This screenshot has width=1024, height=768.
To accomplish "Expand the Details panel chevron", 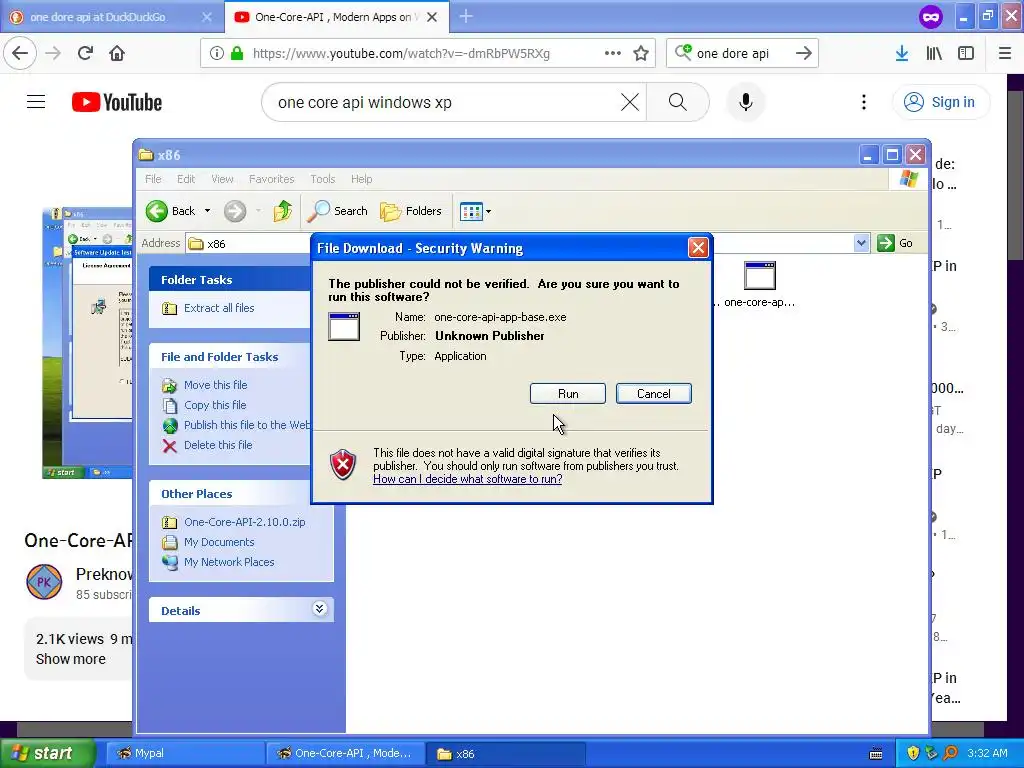I will (x=319, y=609).
